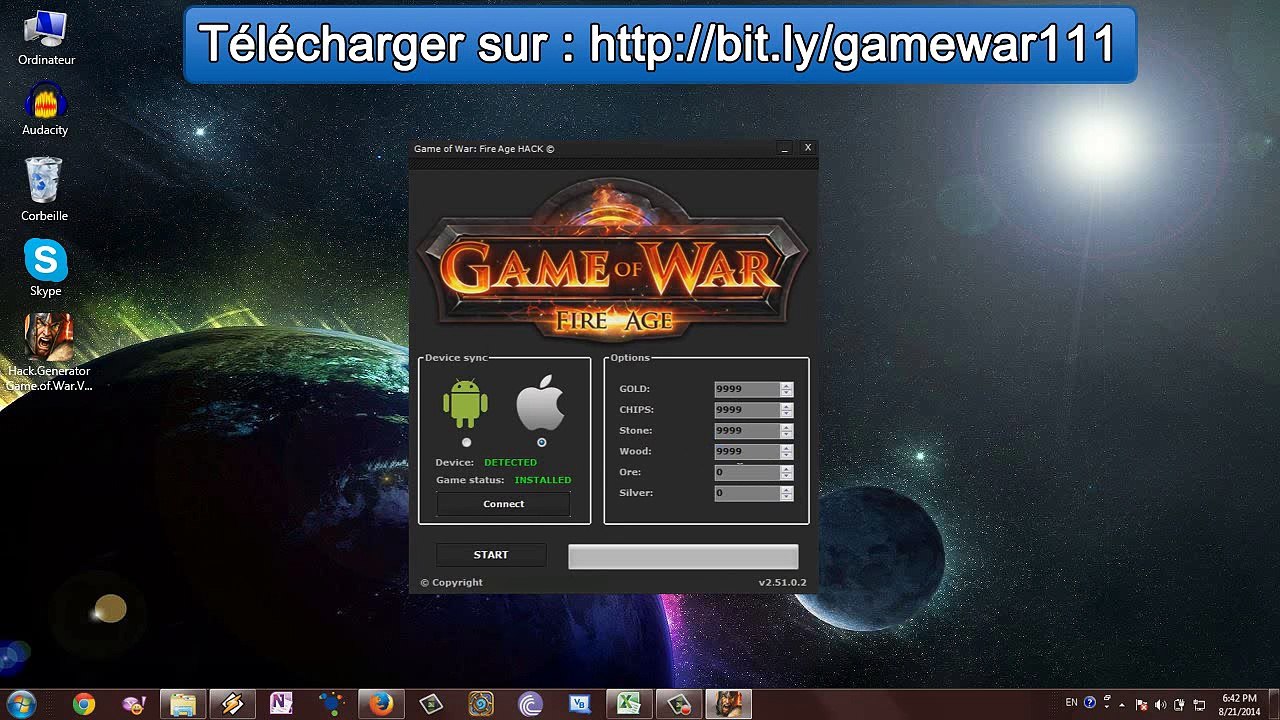The height and width of the screenshot is (720, 1280).
Task: Click the hack window title bar text
Action: (484, 149)
